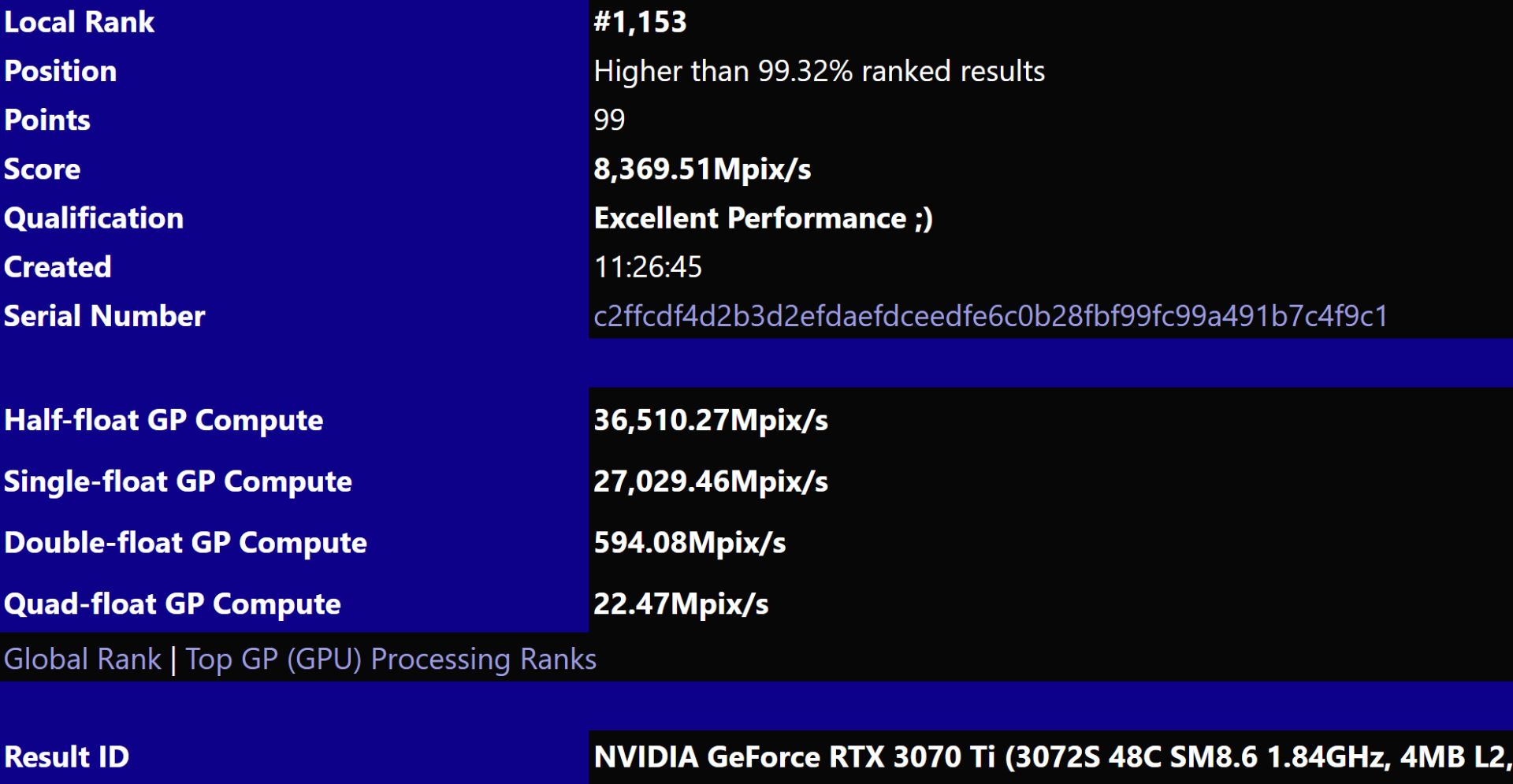Viewport: 1513px width, 784px height.
Task: Click the Created timestamp 11:26:45
Action: point(648,266)
